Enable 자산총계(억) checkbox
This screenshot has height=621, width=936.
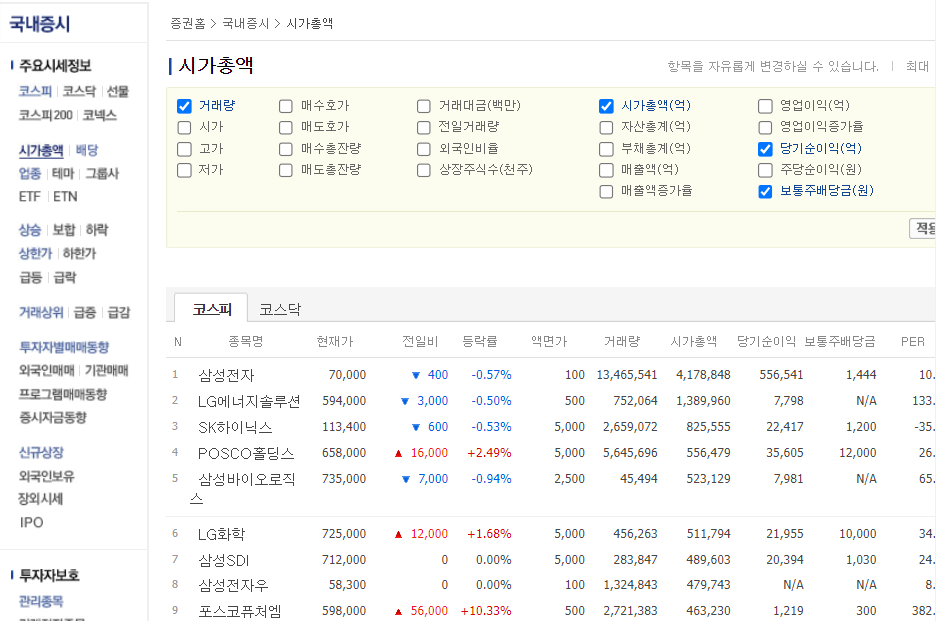(606, 127)
